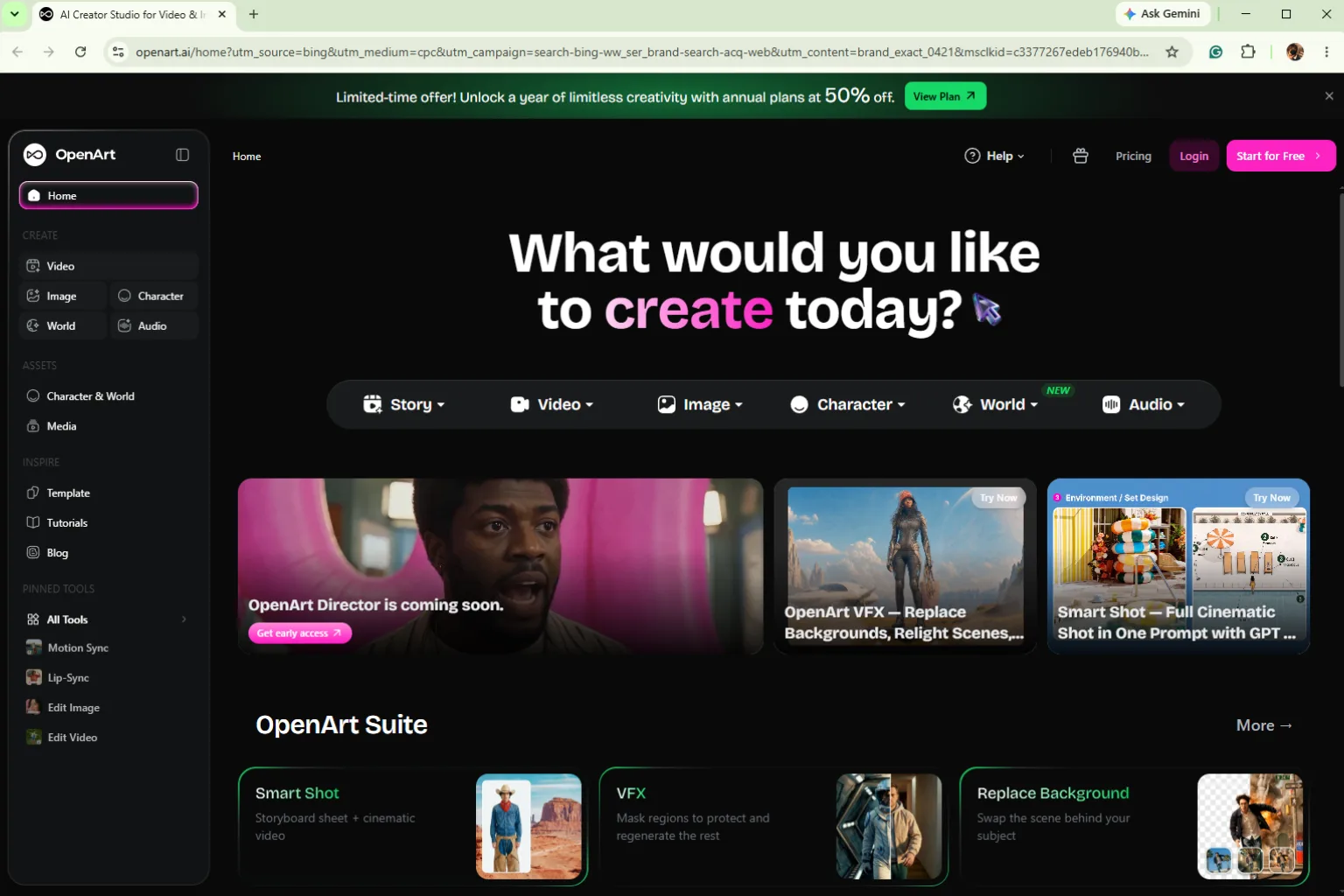Image resolution: width=1344 pixels, height=896 pixels.
Task: Click View Plan in the promo banner
Action: (945, 96)
